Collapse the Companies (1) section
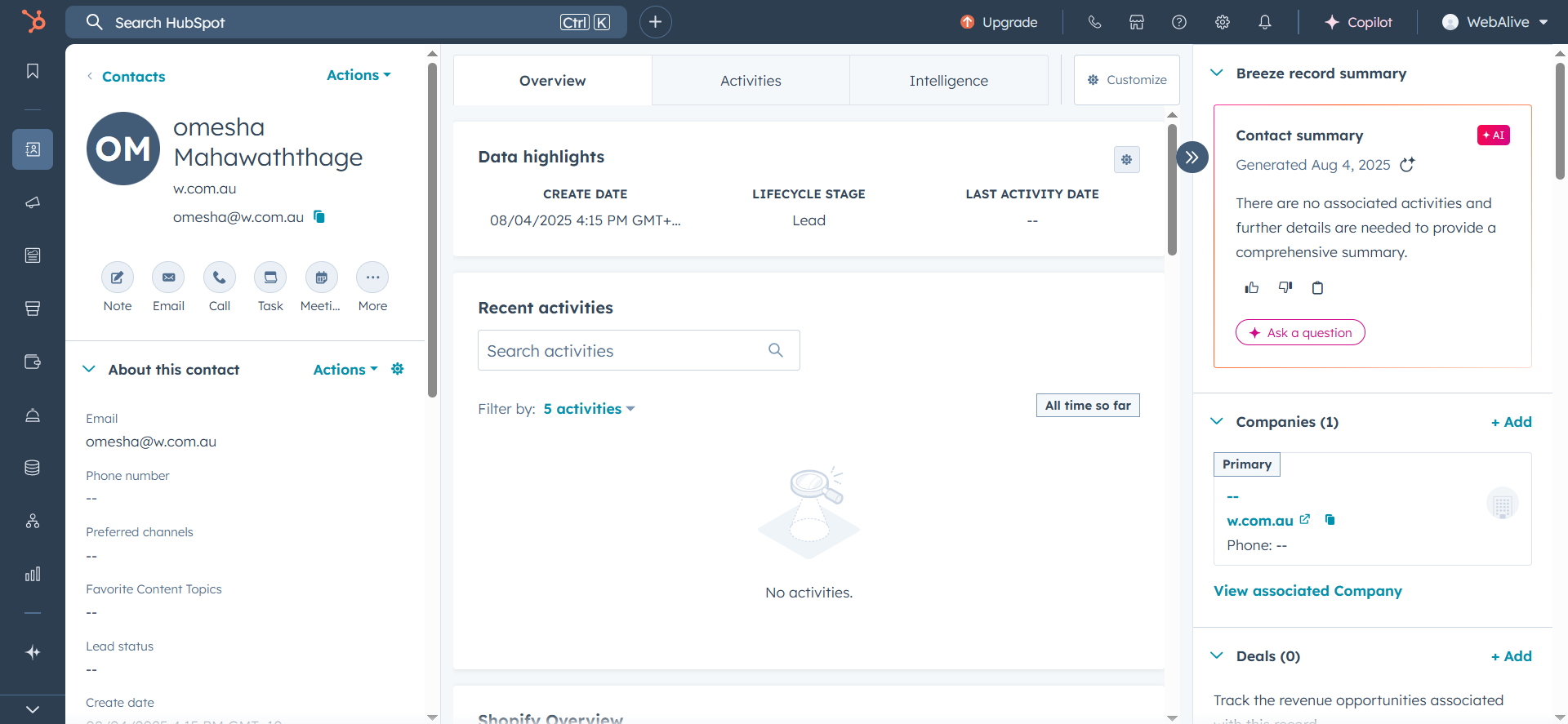1568x724 pixels. pyautogui.click(x=1217, y=421)
